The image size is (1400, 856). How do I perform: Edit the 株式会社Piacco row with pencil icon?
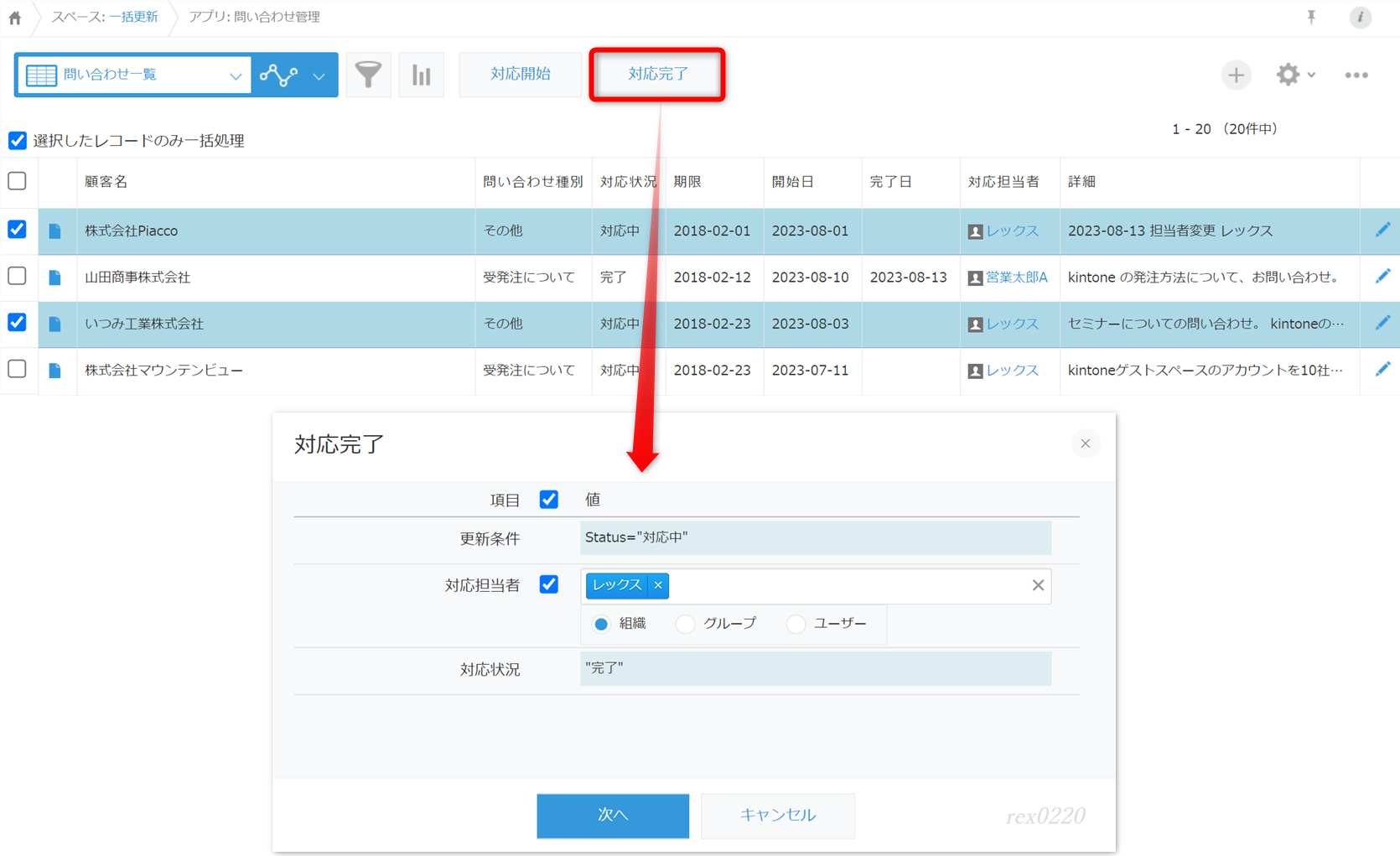coord(1382,230)
